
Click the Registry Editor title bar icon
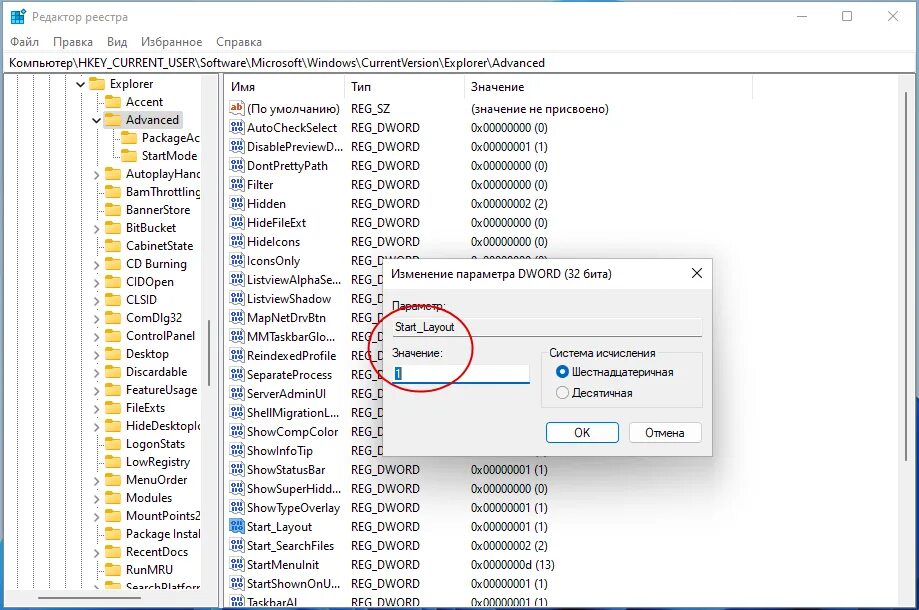click(x=18, y=17)
